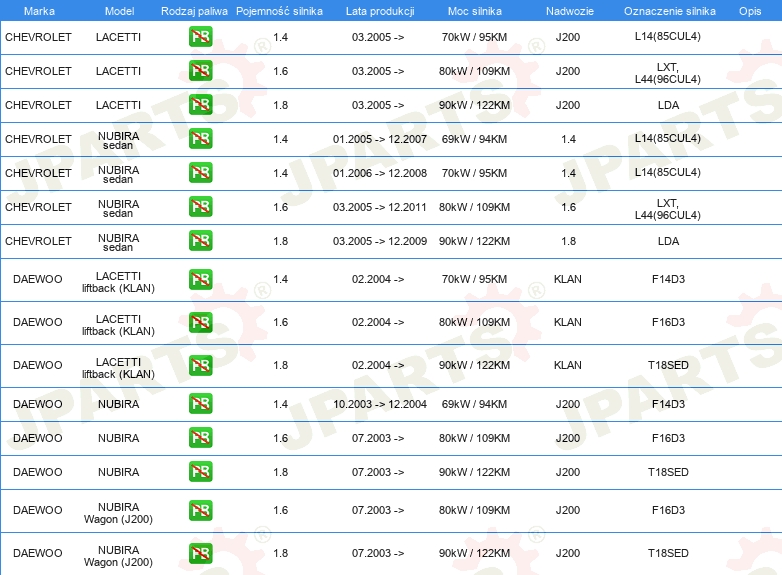Click LACETTI model in 03.2005 1.8 row
Viewport: 782px width, 575px height.
tap(118, 105)
